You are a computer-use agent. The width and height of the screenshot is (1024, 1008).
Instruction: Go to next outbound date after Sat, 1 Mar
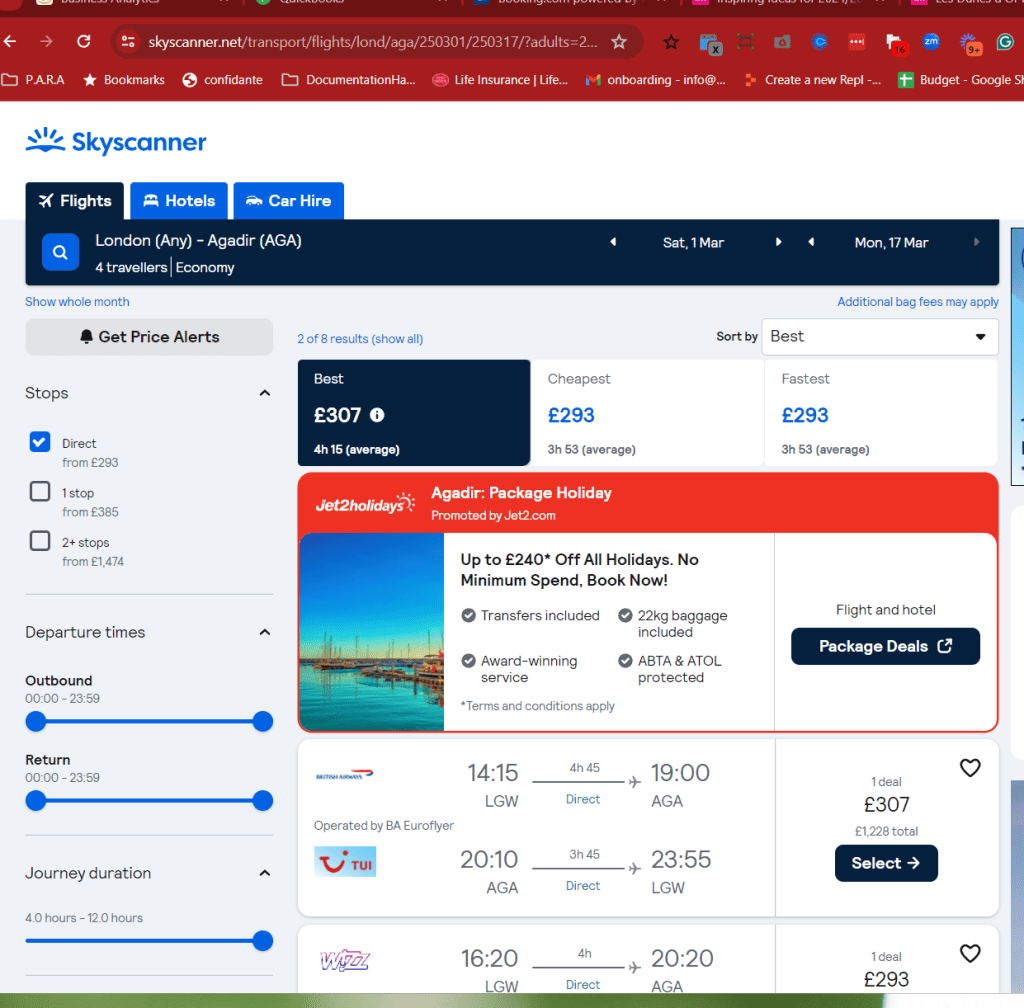tap(778, 242)
